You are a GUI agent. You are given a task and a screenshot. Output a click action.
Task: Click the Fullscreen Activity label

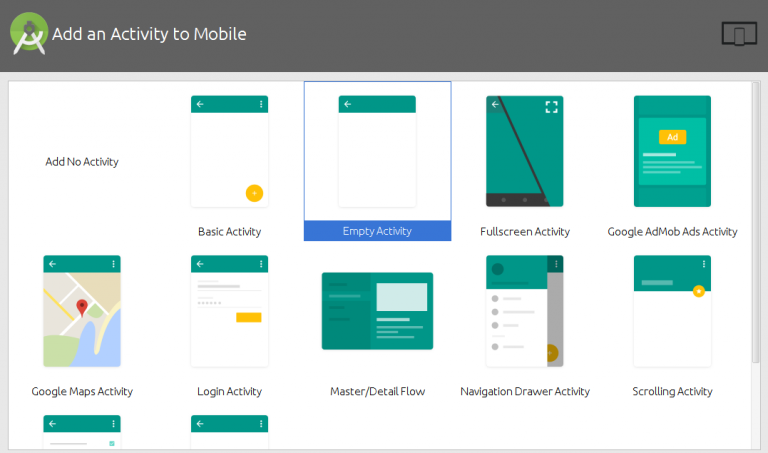tap(525, 232)
